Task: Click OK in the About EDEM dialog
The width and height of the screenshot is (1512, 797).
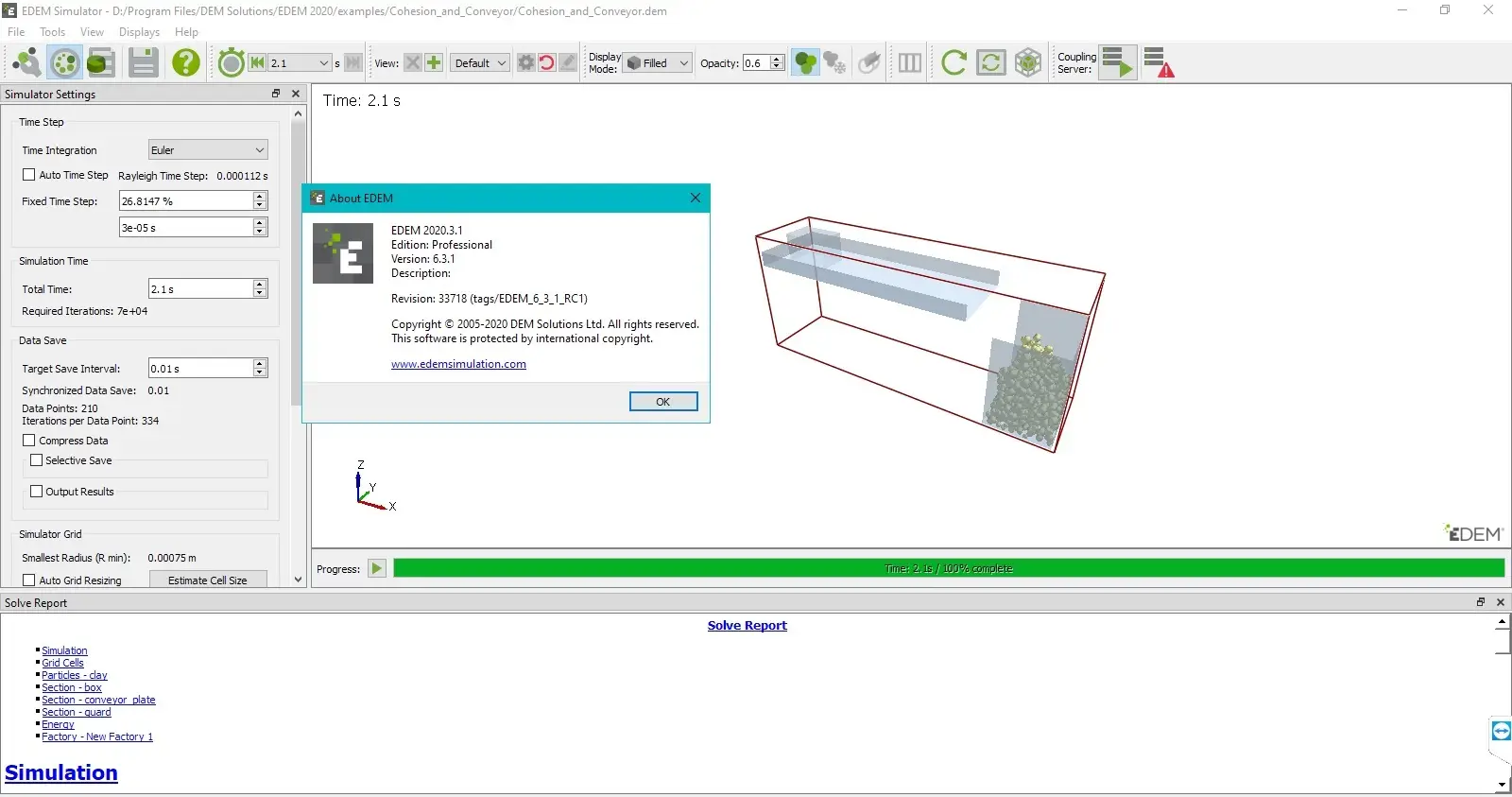Action: [x=663, y=402]
